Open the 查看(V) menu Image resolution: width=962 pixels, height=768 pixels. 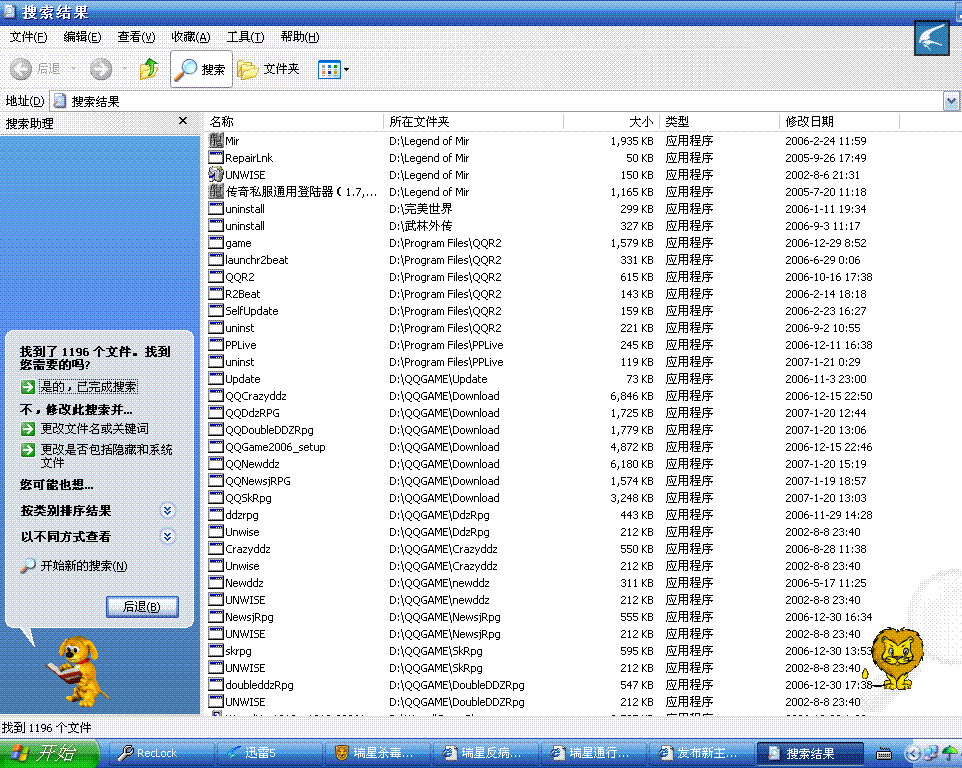coord(136,37)
